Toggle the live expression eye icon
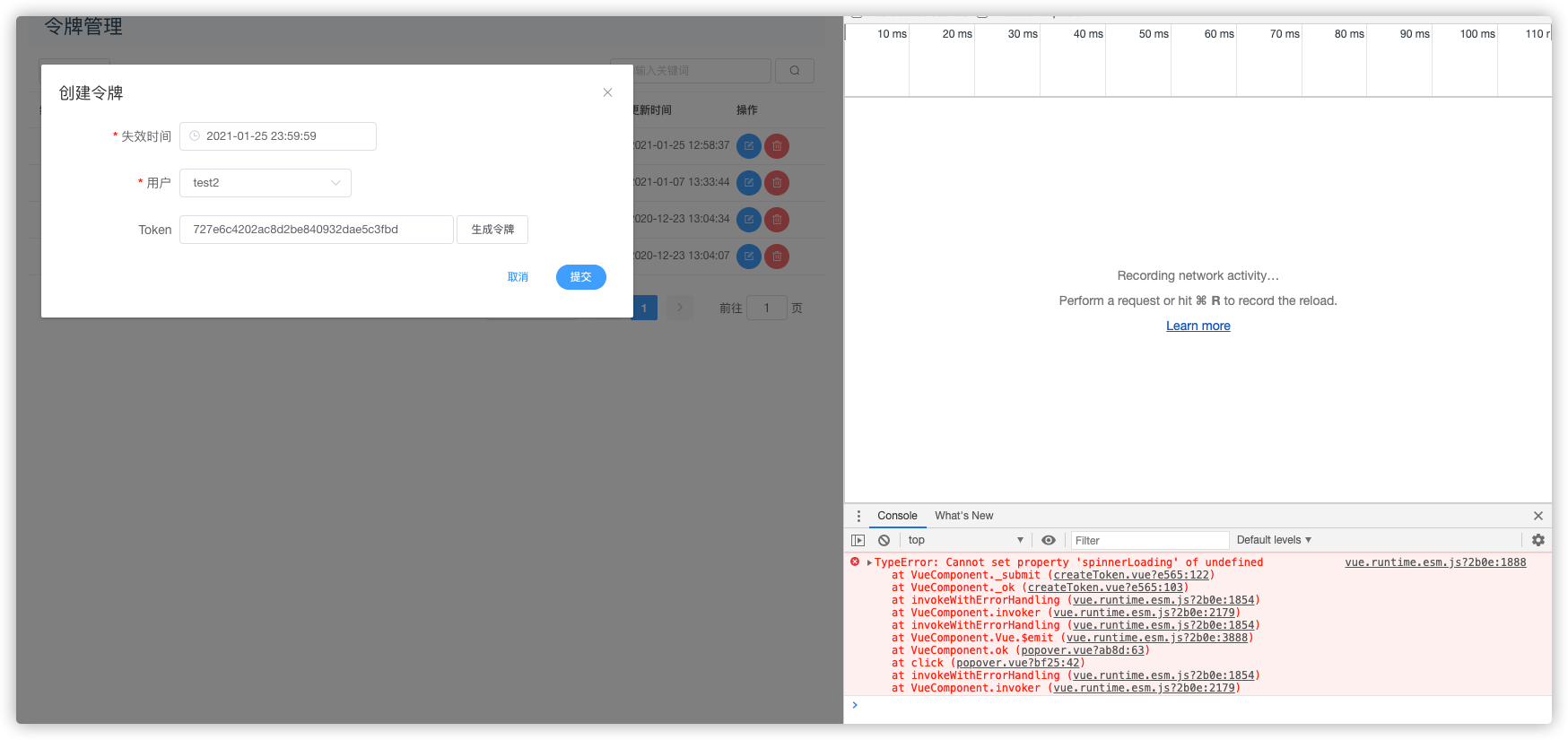The height and width of the screenshot is (740, 1568). tap(1049, 540)
